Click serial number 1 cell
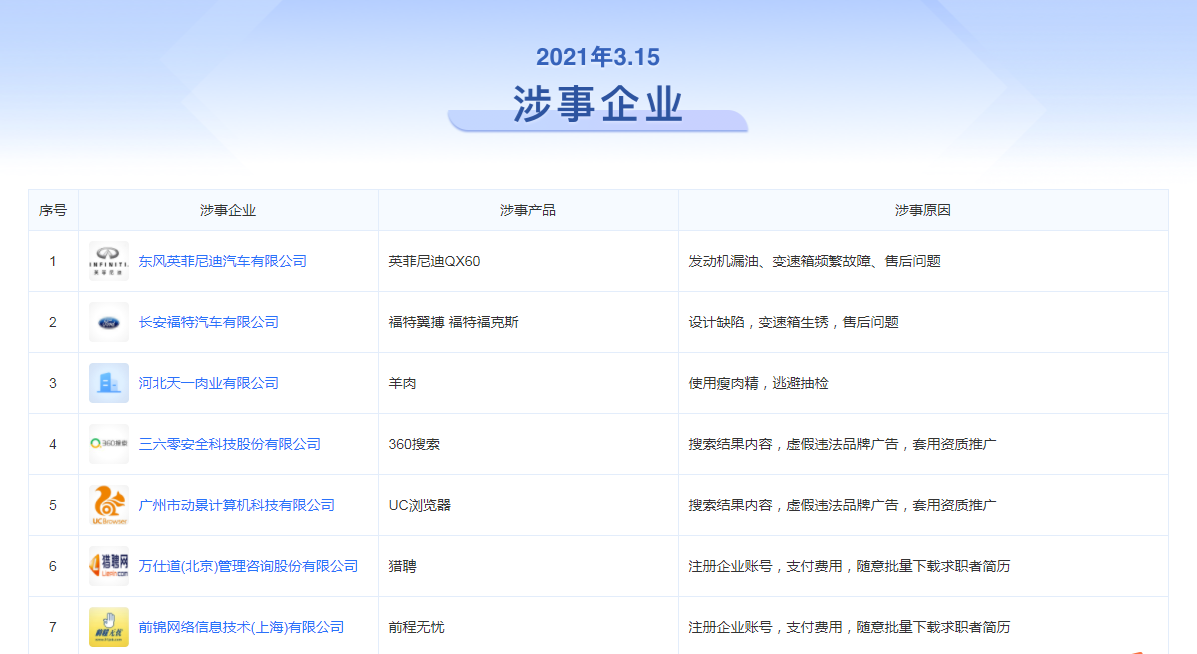 click(x=53, y=261)
